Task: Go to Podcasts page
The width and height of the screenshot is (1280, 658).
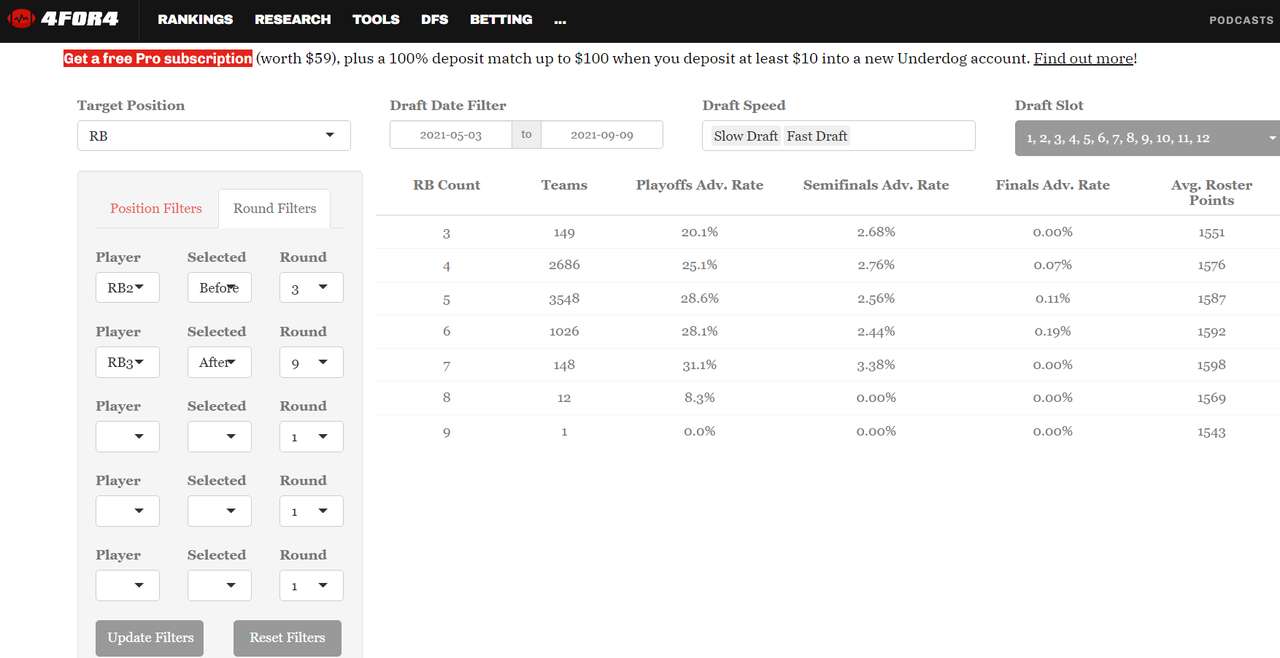Action: click(x=1241, y=20)
